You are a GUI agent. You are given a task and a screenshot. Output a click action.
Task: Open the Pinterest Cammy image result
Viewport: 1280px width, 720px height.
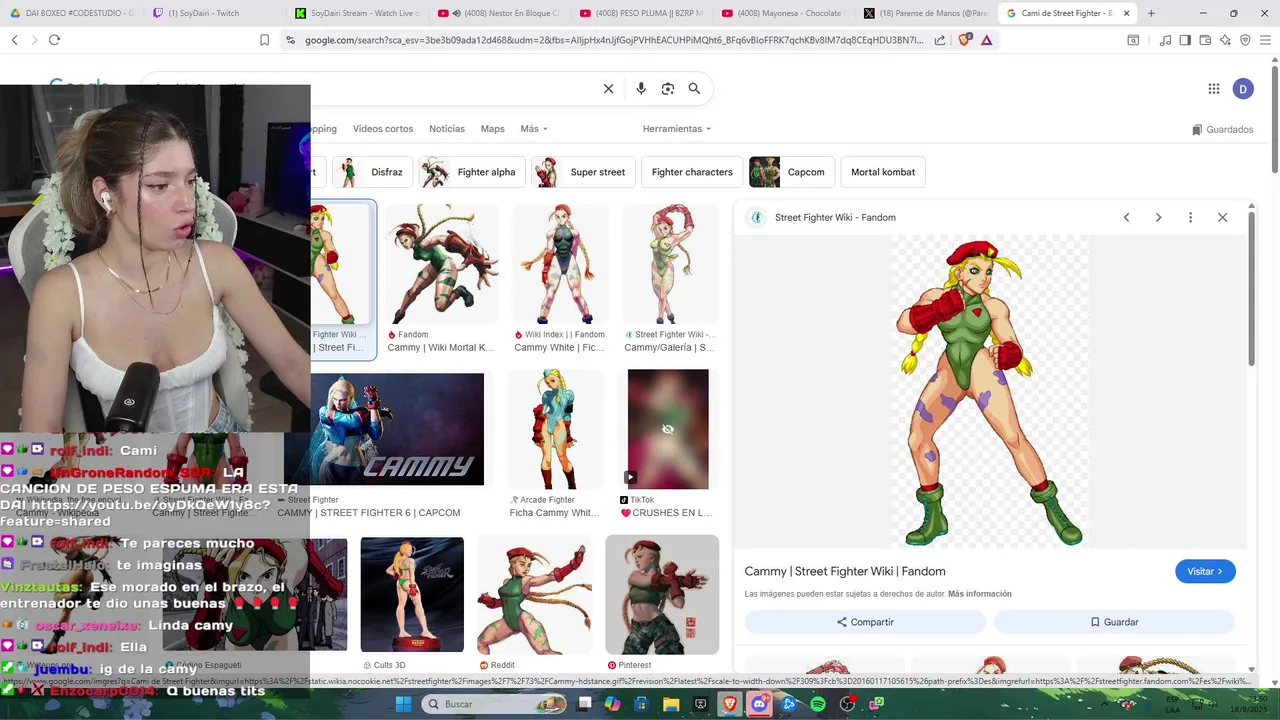coord(662,595)
